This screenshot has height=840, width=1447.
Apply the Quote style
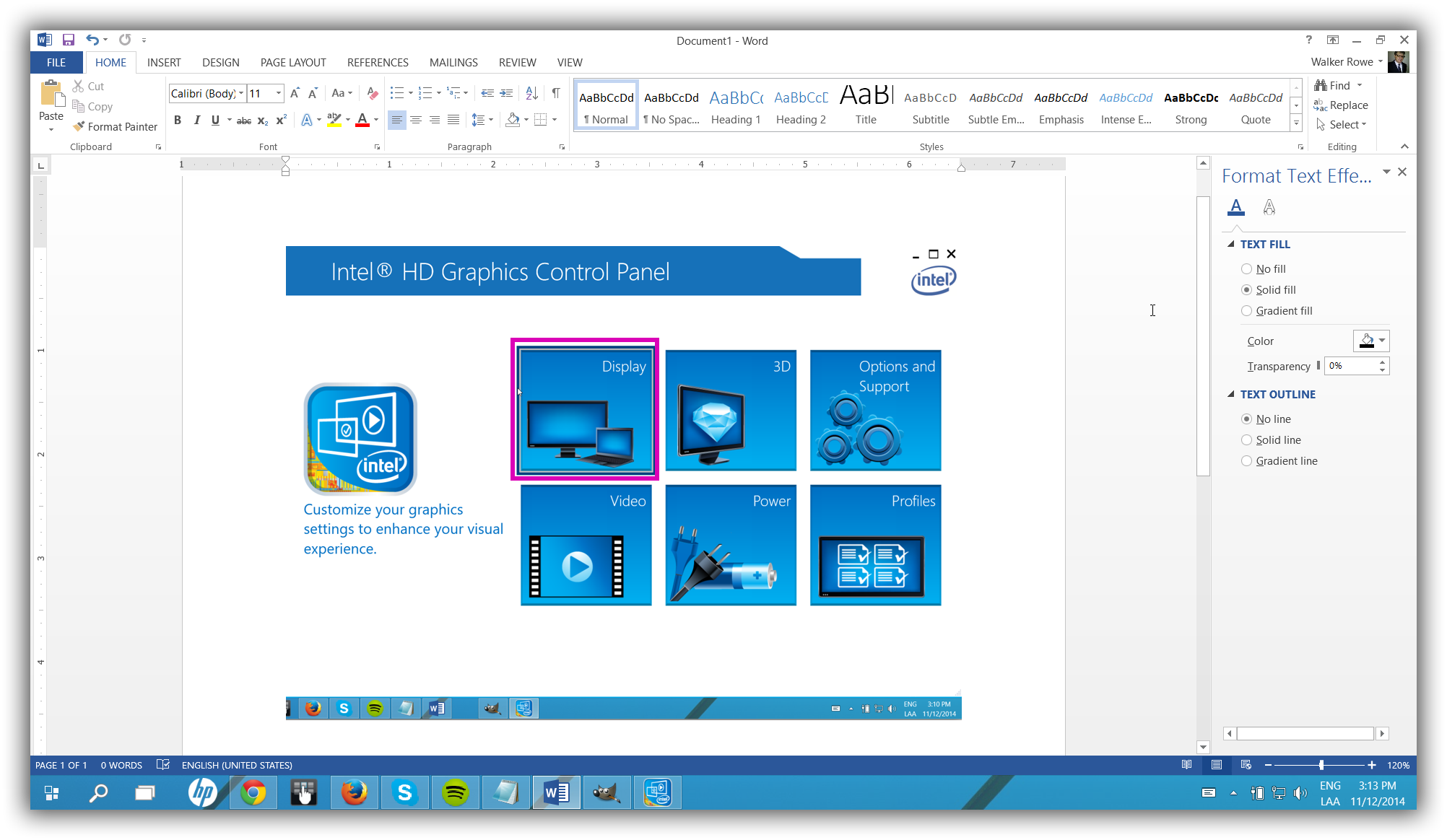[x=1256, y=106]
